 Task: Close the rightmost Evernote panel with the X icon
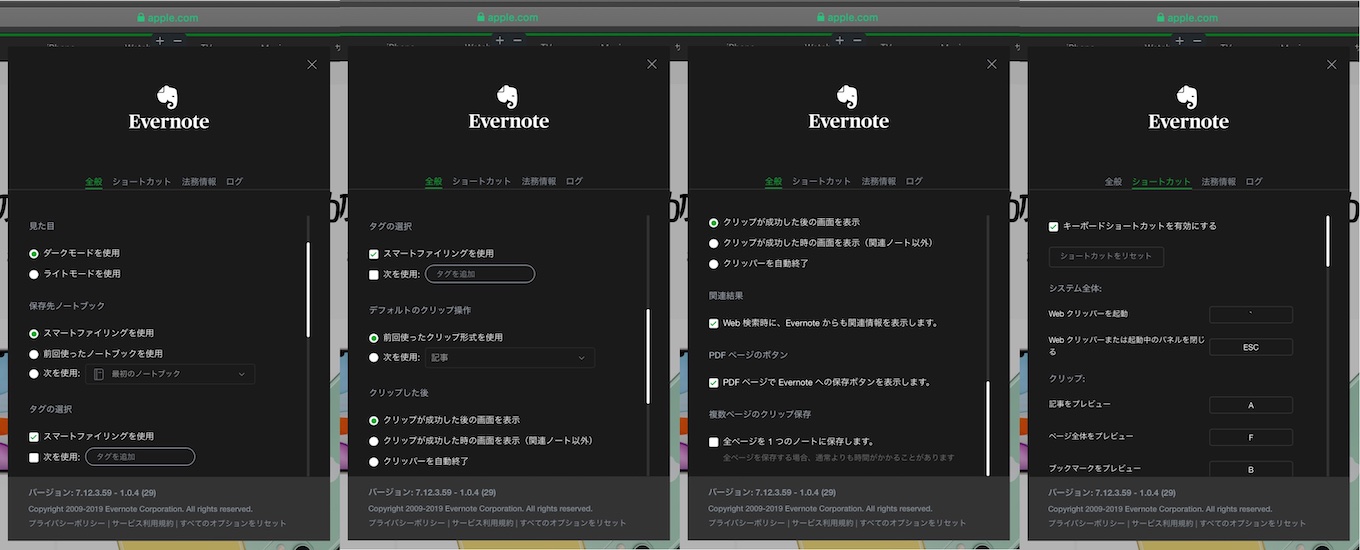pos(1331,64)
